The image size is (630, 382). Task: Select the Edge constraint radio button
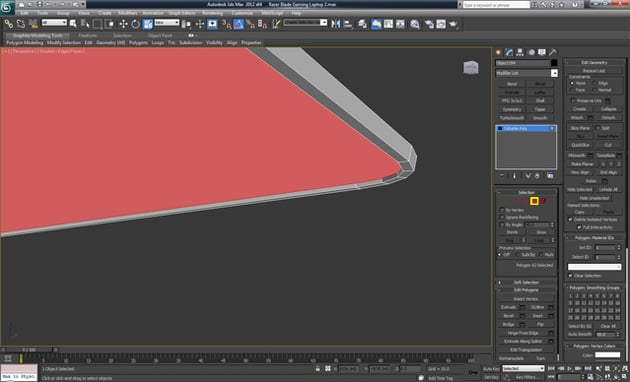pyautogui.click(x=595, y=83)
